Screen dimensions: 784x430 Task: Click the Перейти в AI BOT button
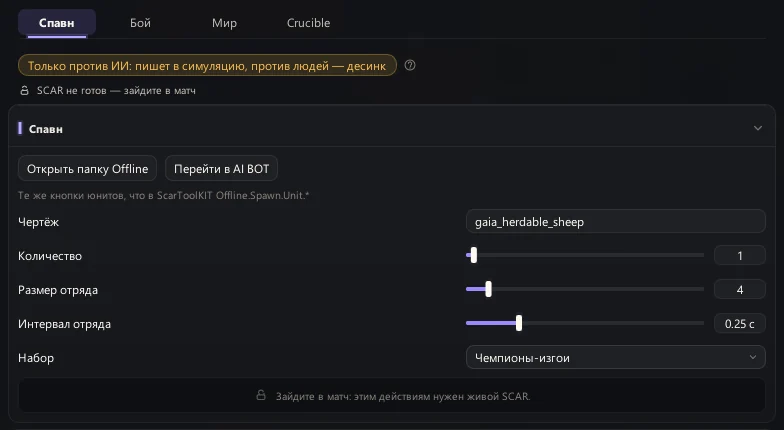[x=222, y=169]
